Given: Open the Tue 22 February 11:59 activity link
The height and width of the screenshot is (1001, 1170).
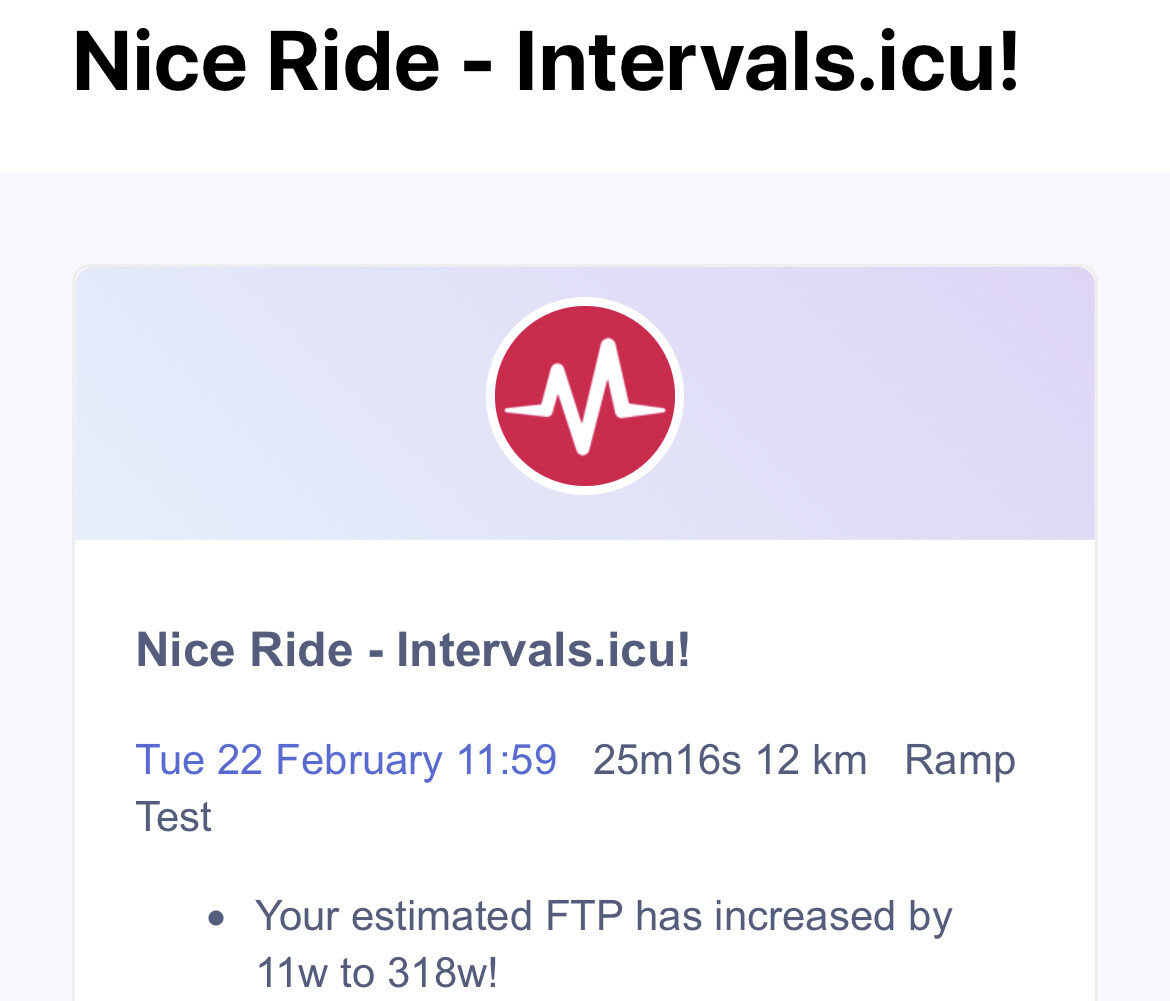Looking at the screenshot, I should [346, 761].
